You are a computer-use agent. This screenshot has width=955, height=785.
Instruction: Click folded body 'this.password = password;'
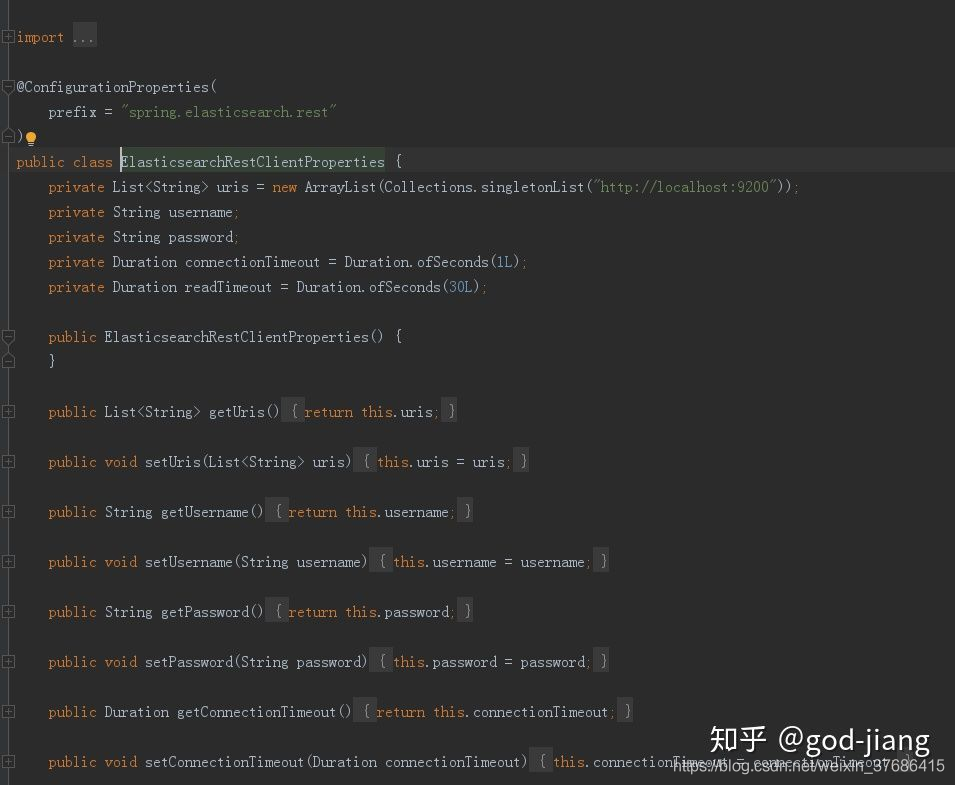pyautogui.click(x=490, y=662)
